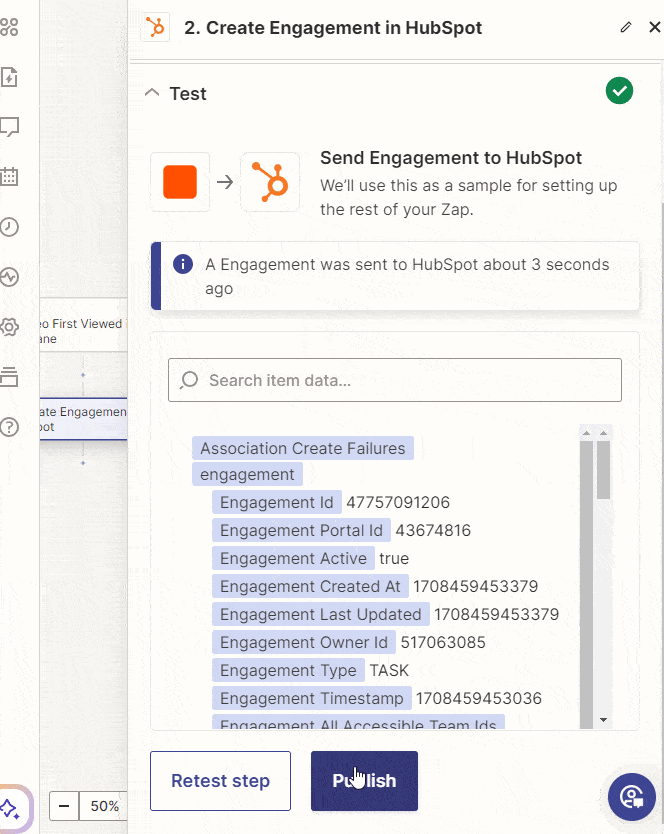The image size is (664, 834).
Task: Click the Engagement Active value true
Action: [x=394, y=558]
